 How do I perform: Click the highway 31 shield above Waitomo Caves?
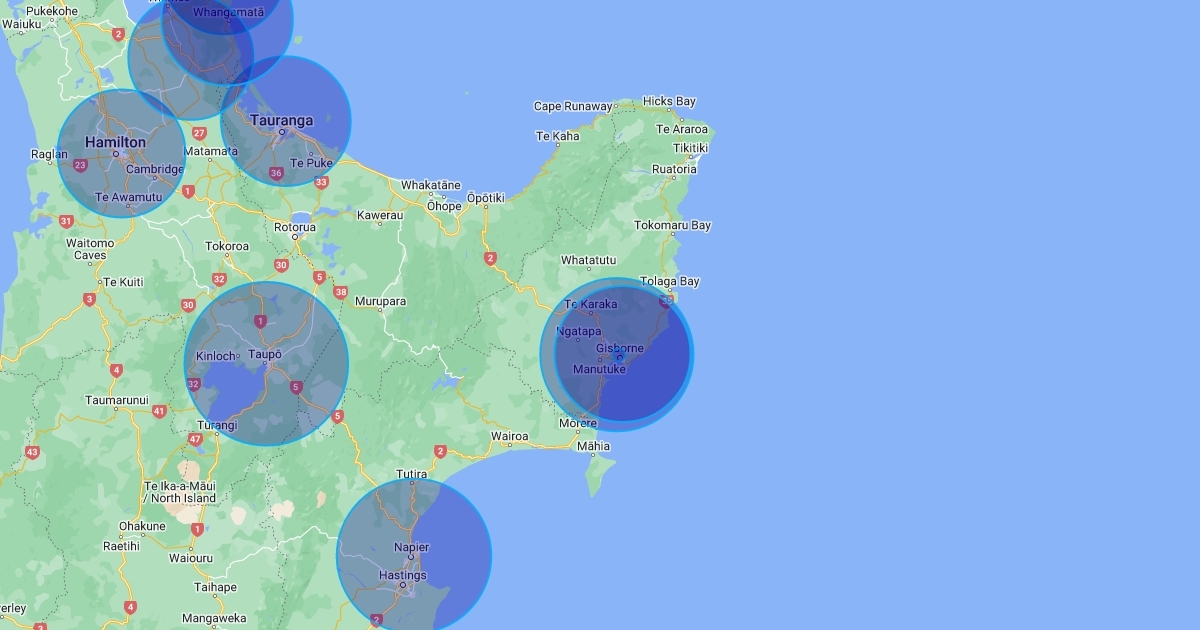pos(66,222)
